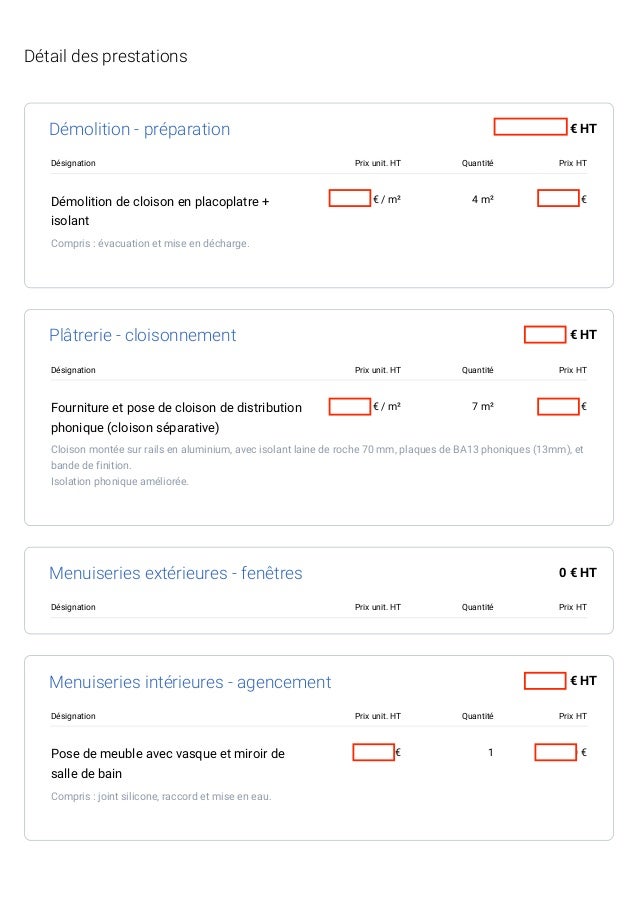
Task: Click the "Détail des prestations" page heading
Action: pyautogui.click(x=105, y=57)
